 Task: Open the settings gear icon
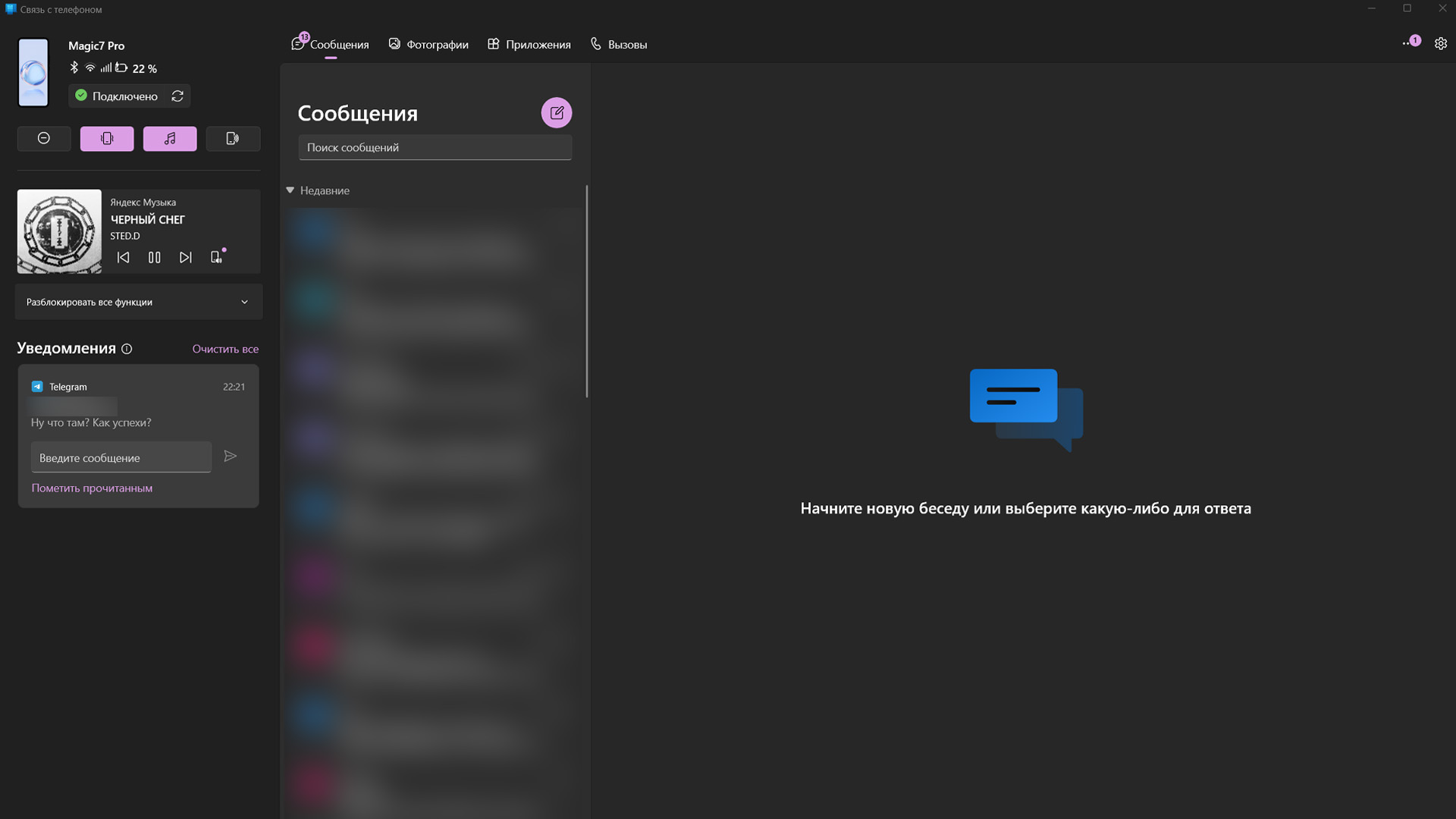coord(1441,44)
